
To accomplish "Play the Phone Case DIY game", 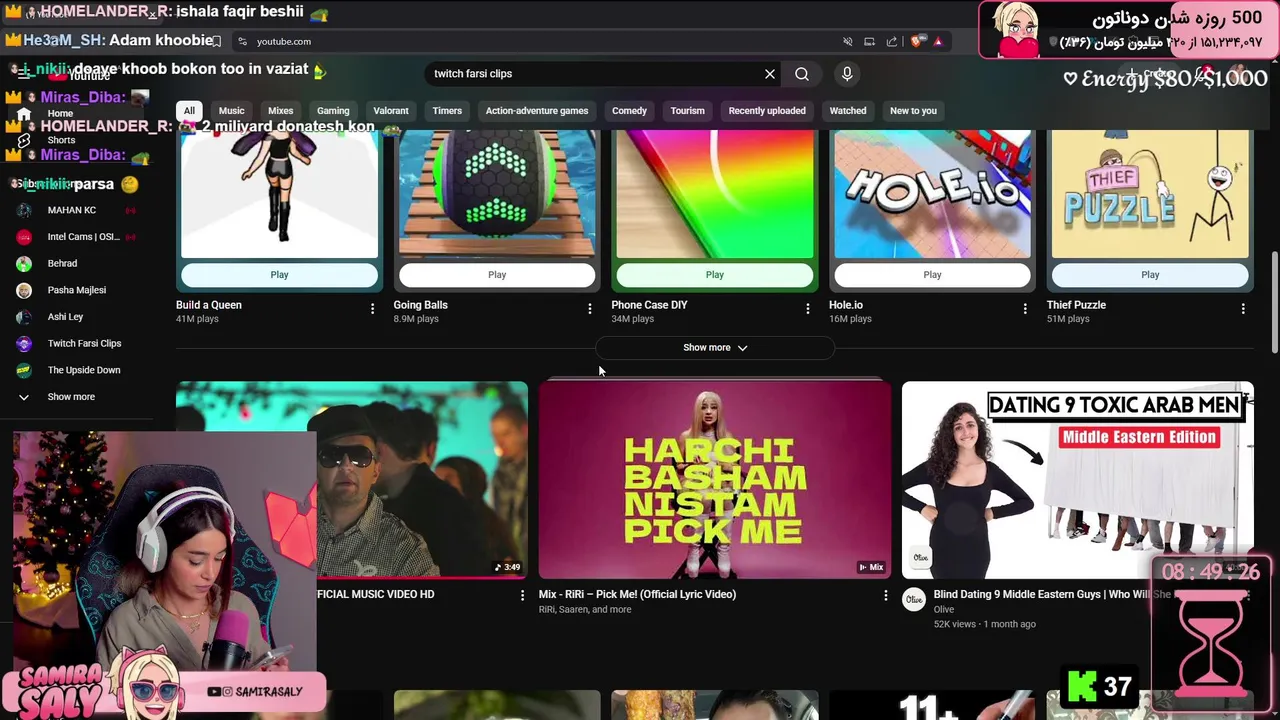I will [x=715, y=275].
